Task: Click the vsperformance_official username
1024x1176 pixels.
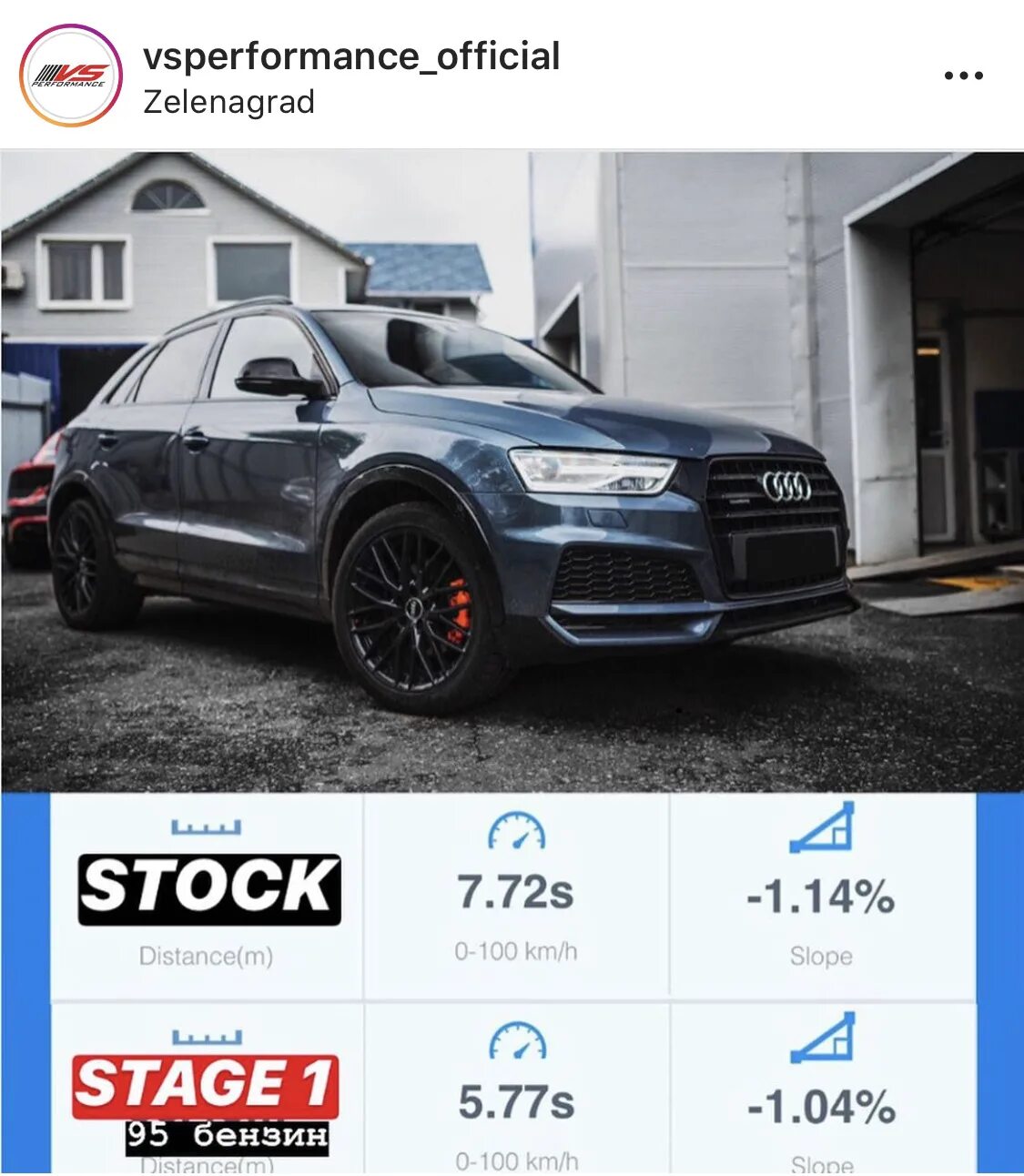Action: [x=351, y=56]
